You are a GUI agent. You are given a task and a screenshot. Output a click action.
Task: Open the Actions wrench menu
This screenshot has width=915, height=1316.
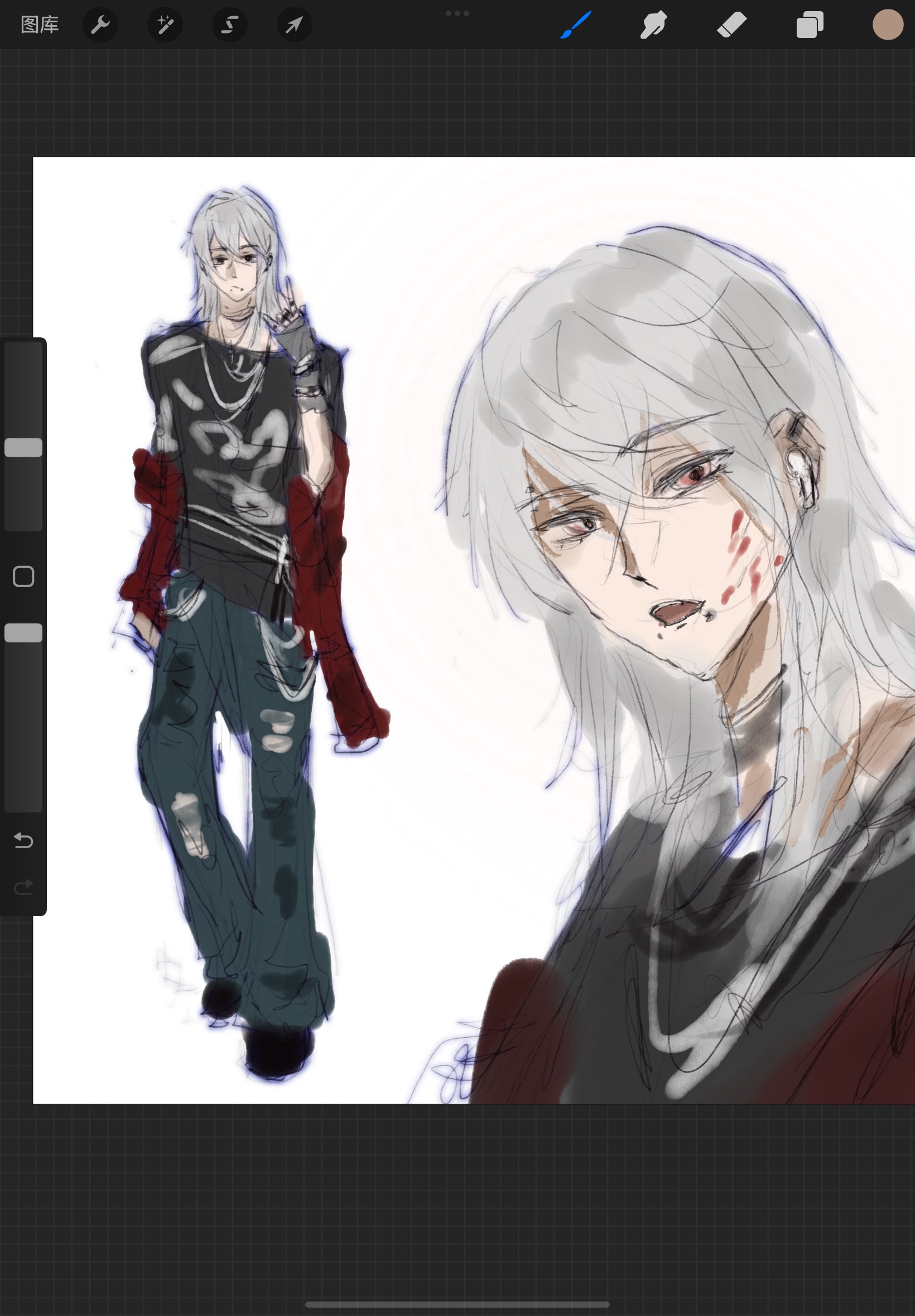click(100, 25)
